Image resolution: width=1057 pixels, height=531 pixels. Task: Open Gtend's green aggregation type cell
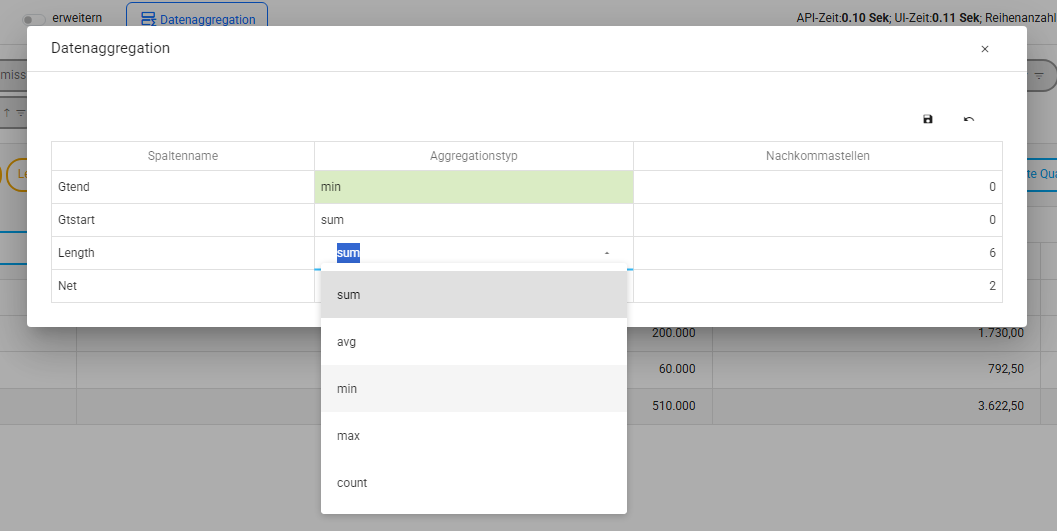click(474, 187)
